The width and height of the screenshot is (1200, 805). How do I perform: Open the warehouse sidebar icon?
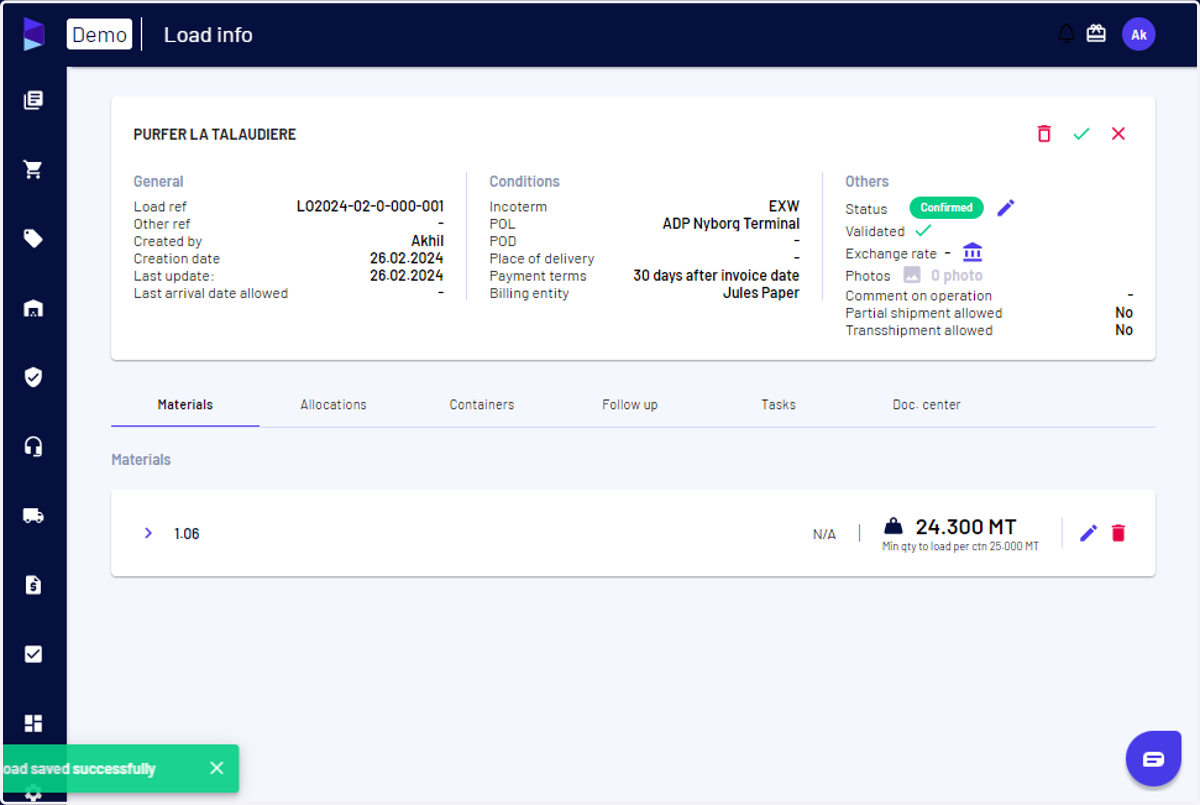[x=33, y=308]
